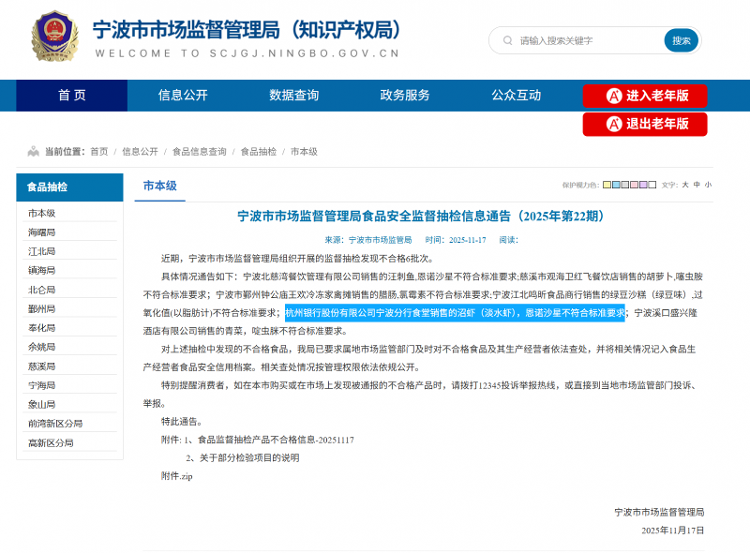
Task: Click the 进入老年版 senior mode button
Action: [x=644, y=96]
